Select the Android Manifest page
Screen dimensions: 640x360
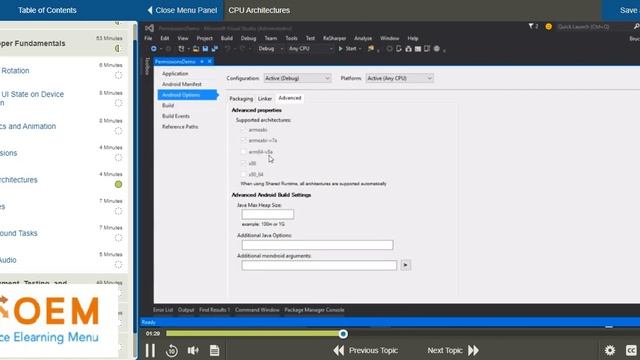(x=182, y=84)
